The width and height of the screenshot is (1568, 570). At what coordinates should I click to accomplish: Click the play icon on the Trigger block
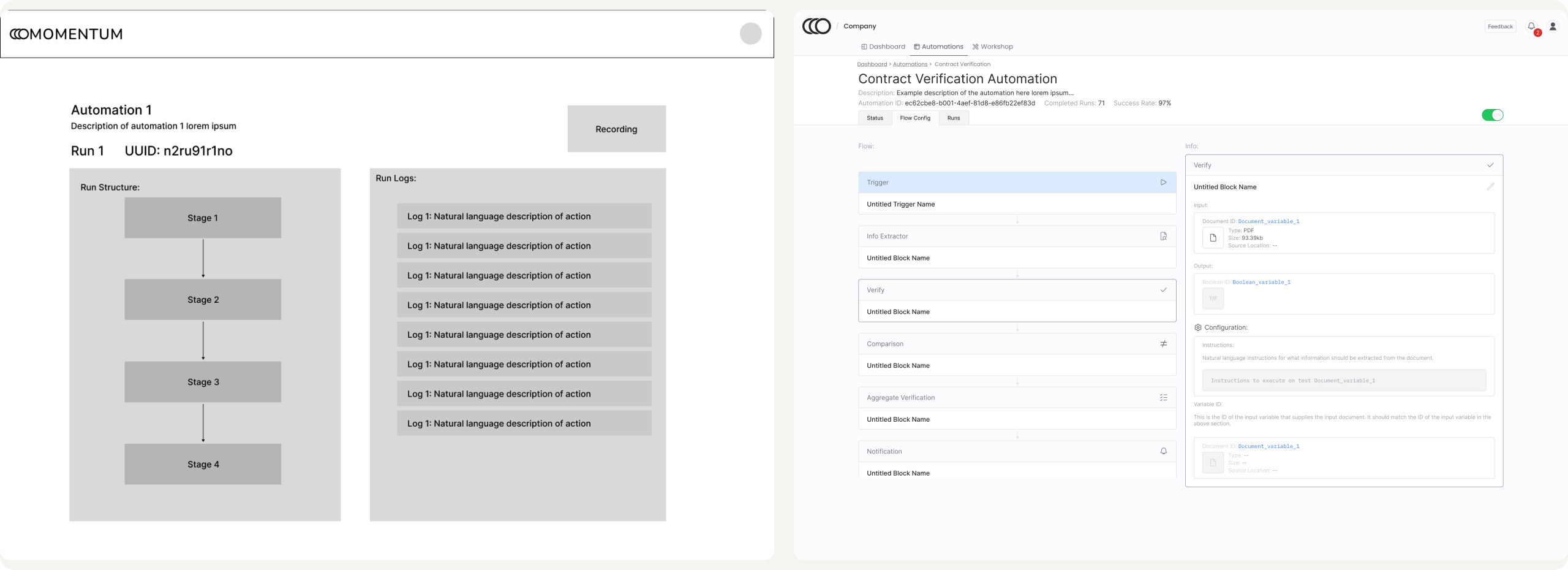(1163, 183)
